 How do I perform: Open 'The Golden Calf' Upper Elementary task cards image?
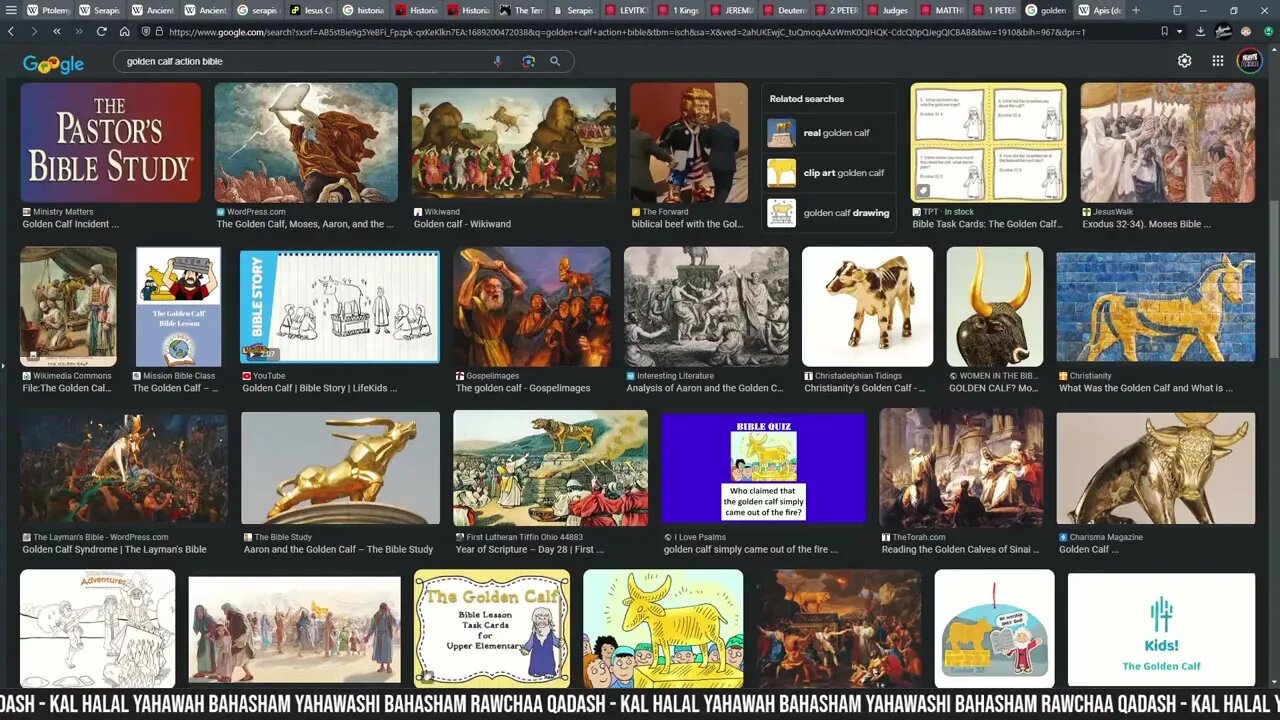492,628
